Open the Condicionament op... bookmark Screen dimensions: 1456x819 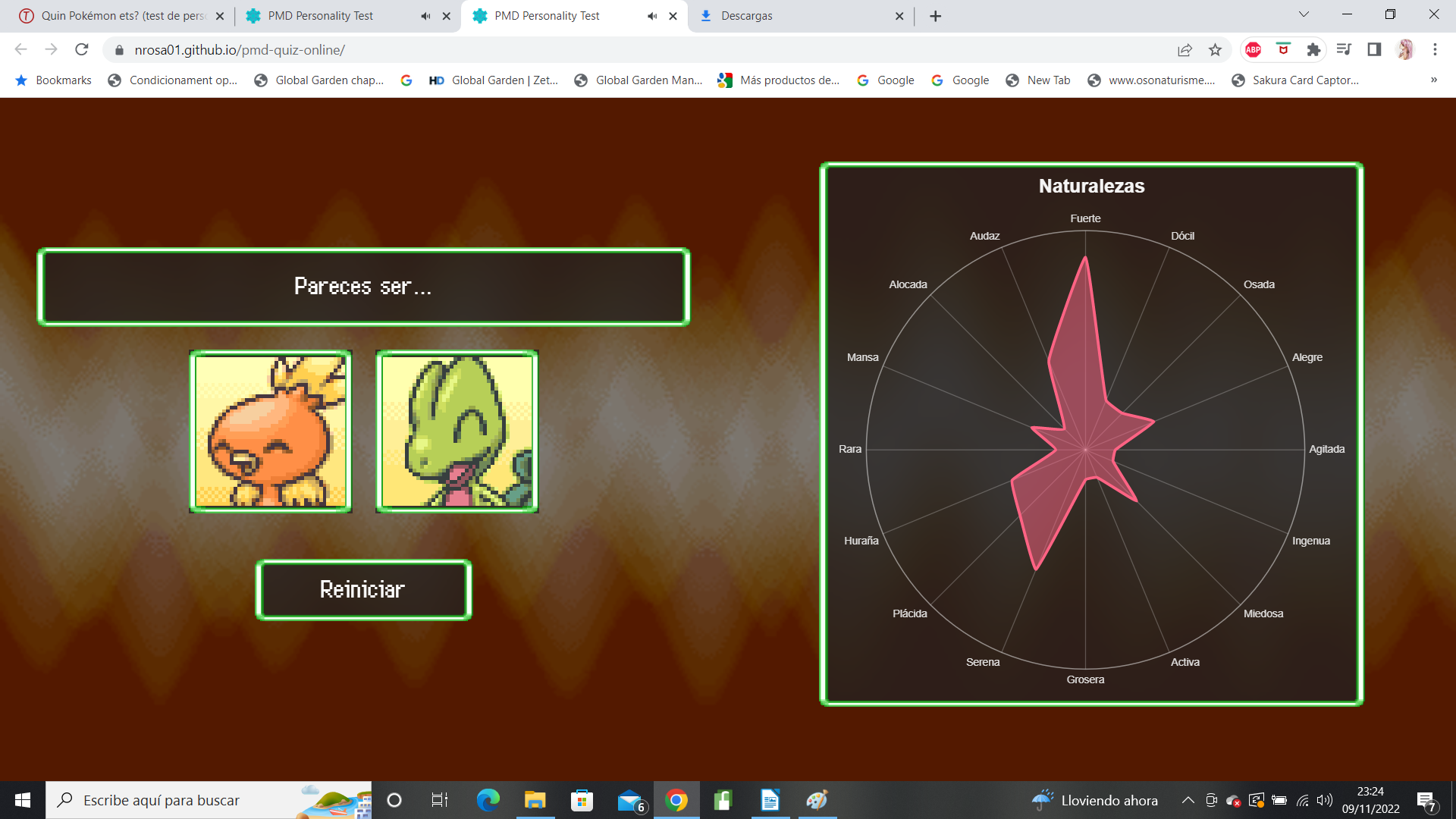coord(173,80)
